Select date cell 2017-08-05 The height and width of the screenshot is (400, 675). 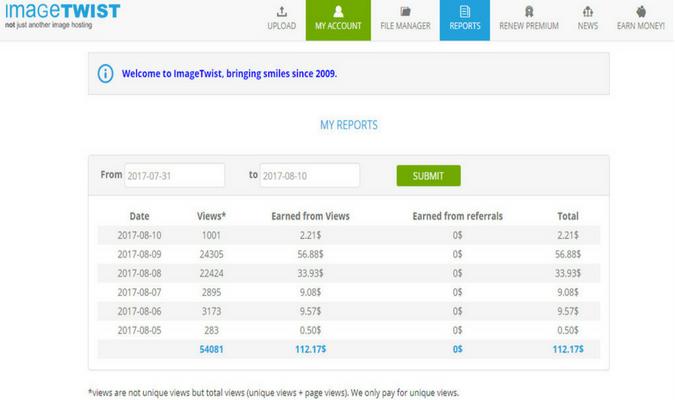[139, 330]
